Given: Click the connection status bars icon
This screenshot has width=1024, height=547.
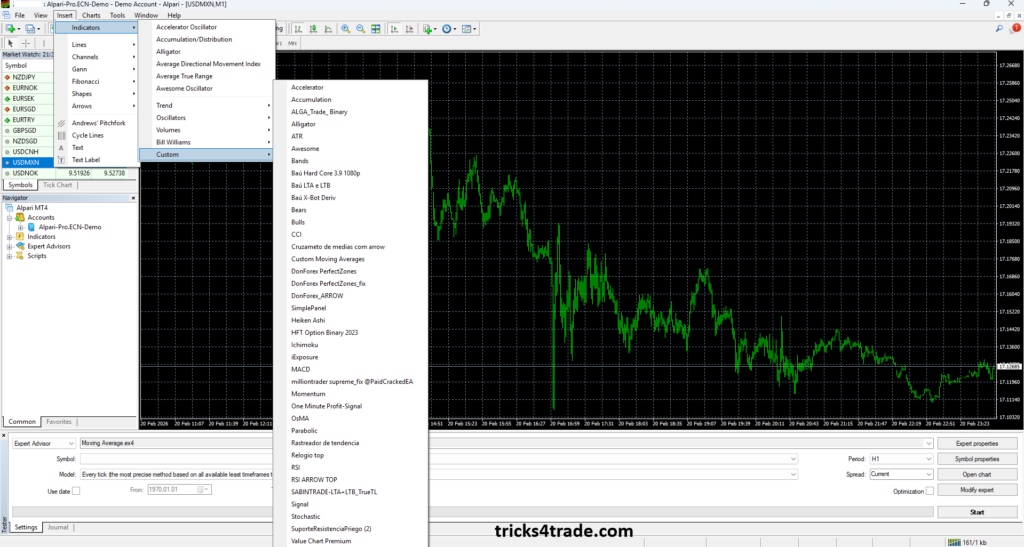Looking at the screenshot, I should click(x=954, y=542).
